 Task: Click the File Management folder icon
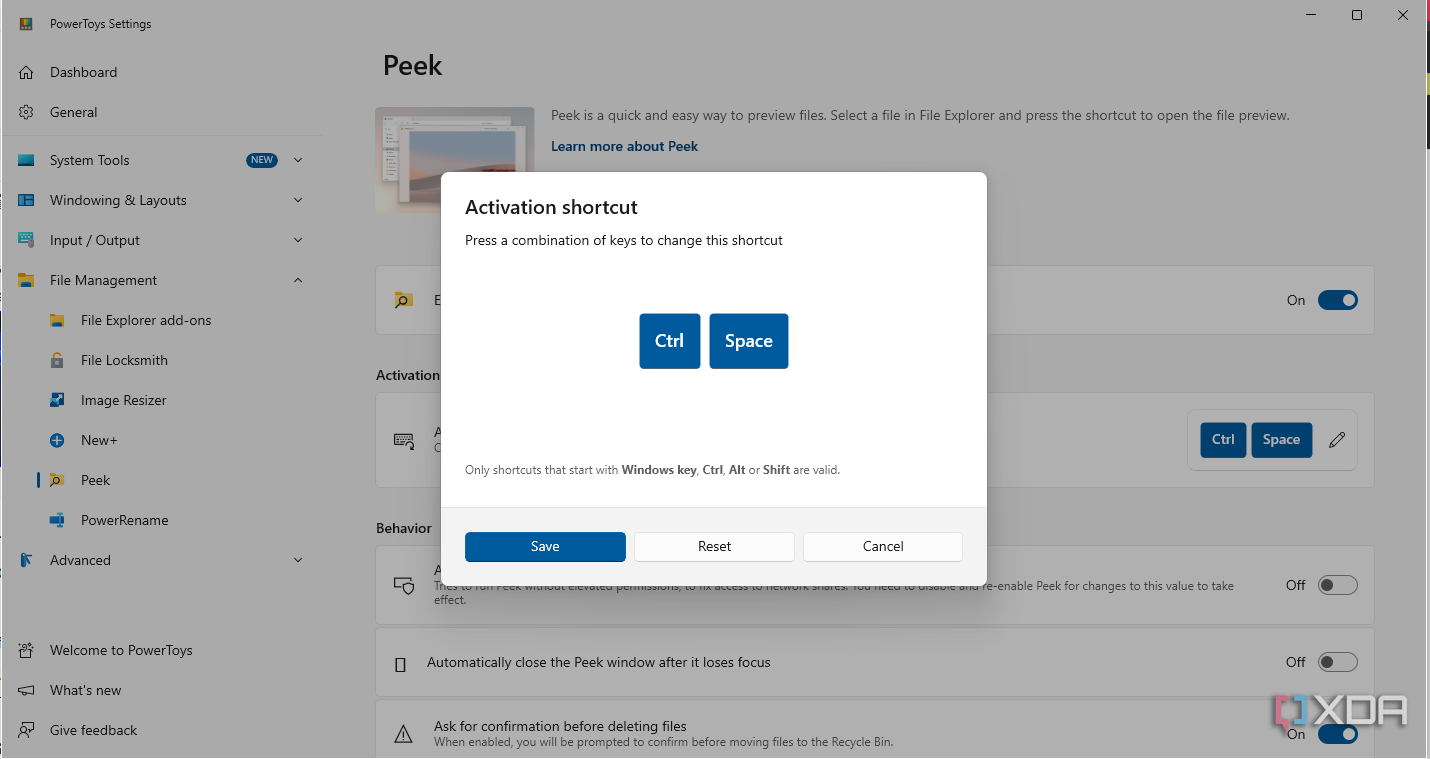pyautogui.click(x=27, y=280)
